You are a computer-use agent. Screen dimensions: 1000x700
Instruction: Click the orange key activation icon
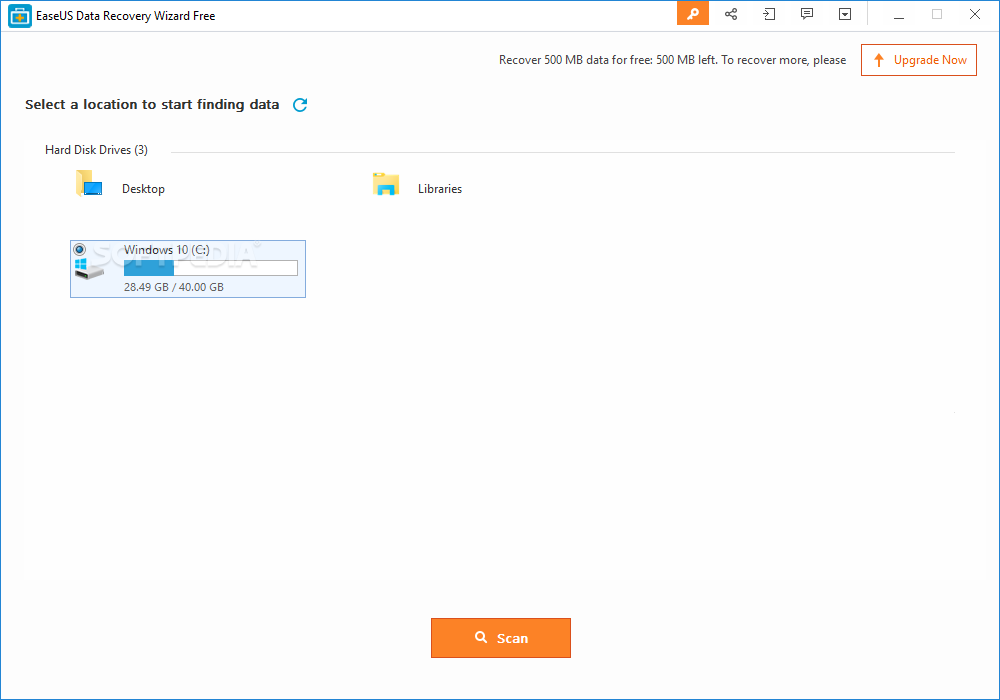point(693,14)
